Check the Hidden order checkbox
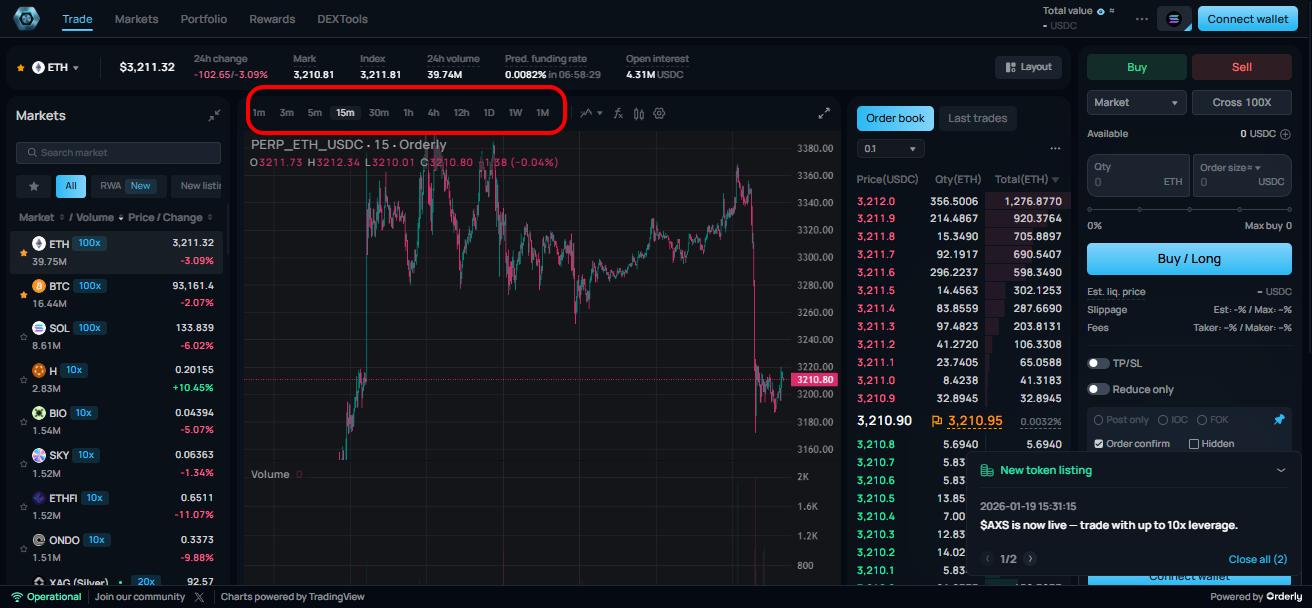The image size is (1312, 608). click(x=1194, y=444)
